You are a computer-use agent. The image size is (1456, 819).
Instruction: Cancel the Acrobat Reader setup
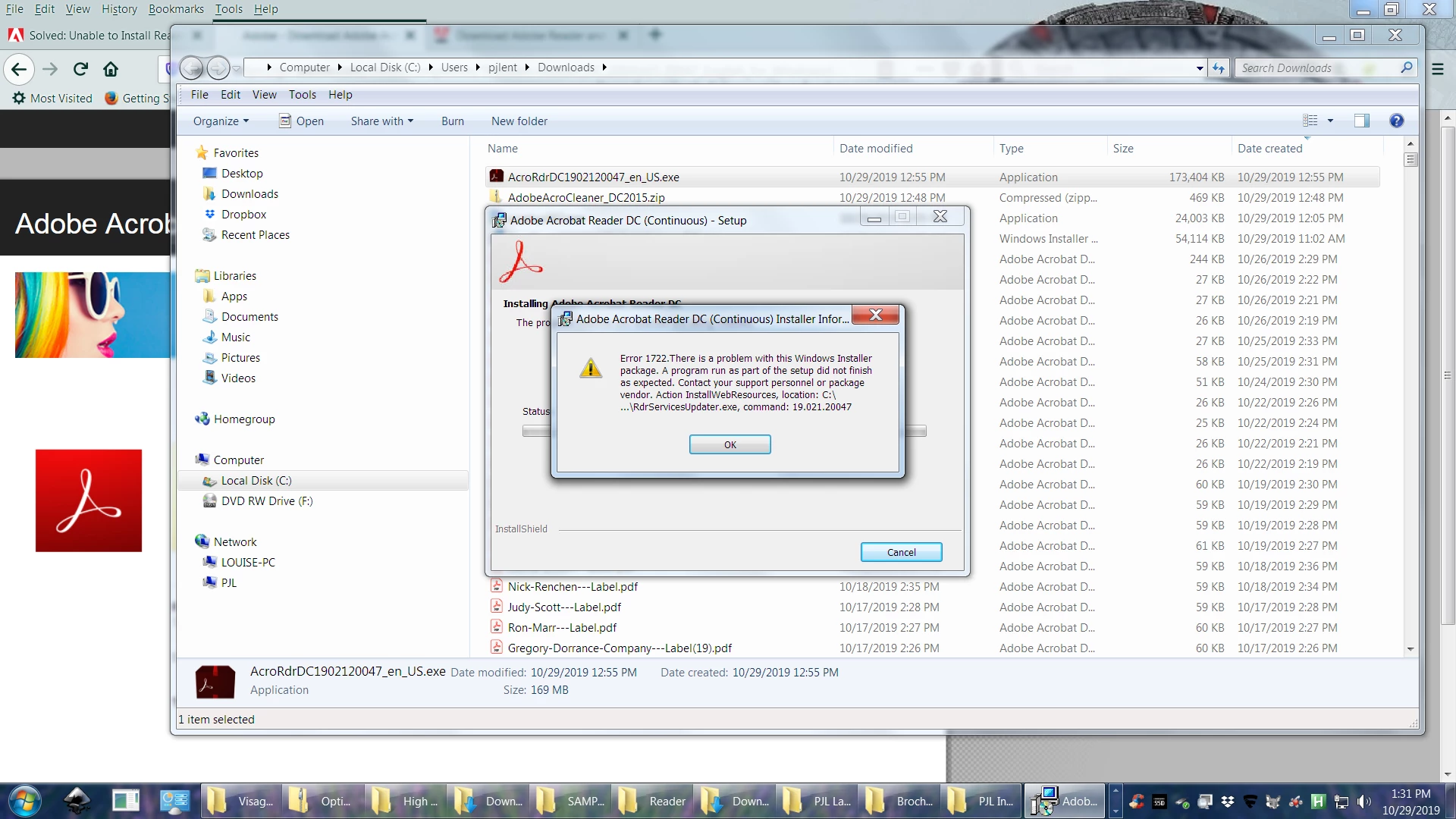(901, 552)
